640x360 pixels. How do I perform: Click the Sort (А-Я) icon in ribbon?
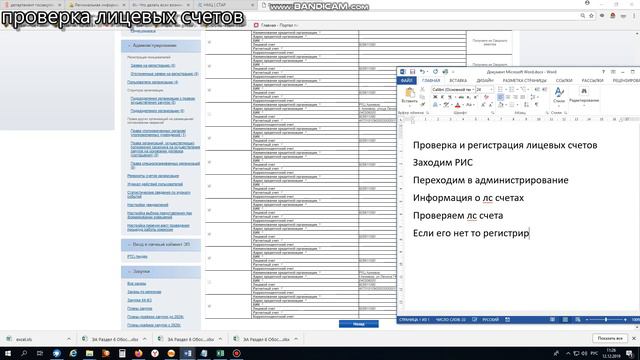526,104
